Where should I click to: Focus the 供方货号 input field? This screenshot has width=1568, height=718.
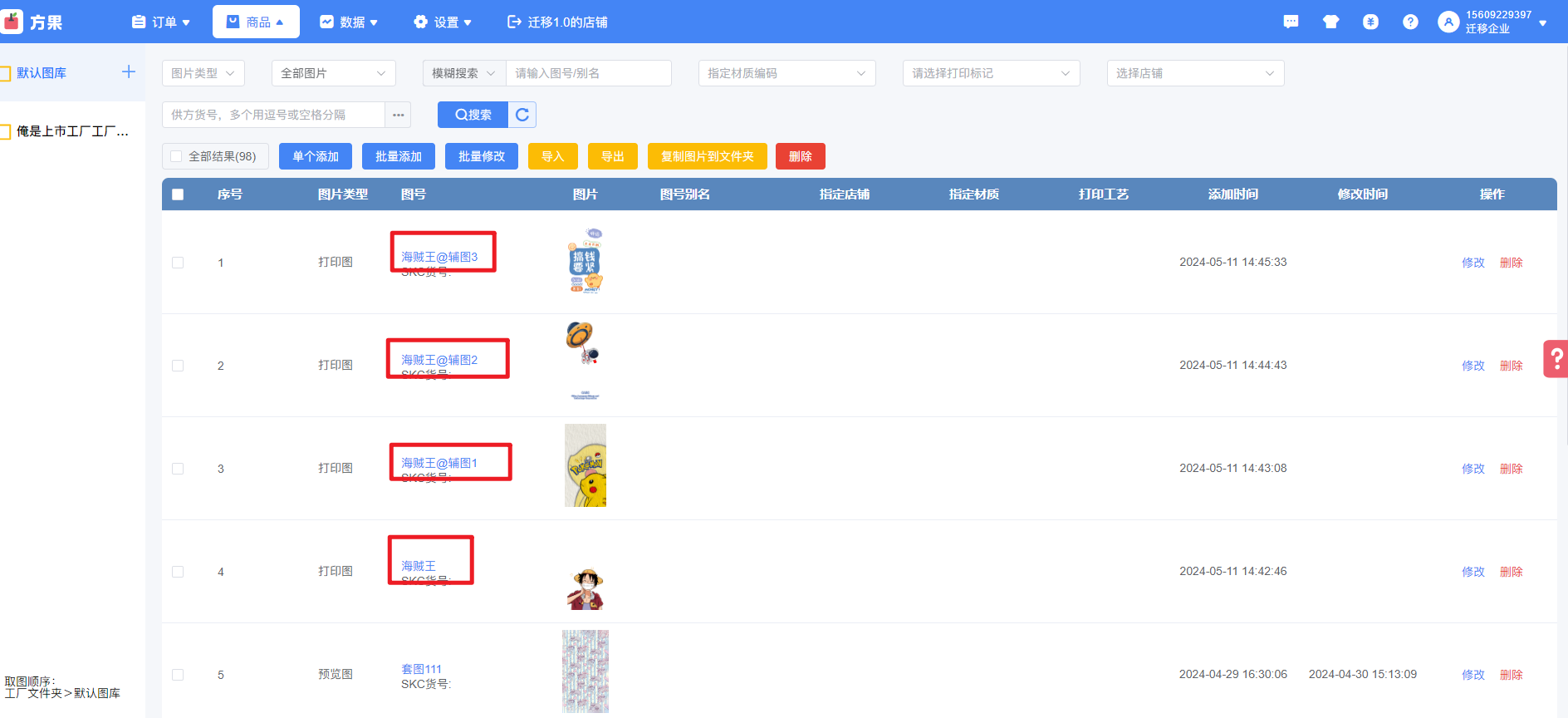click(x=274, y=115)
